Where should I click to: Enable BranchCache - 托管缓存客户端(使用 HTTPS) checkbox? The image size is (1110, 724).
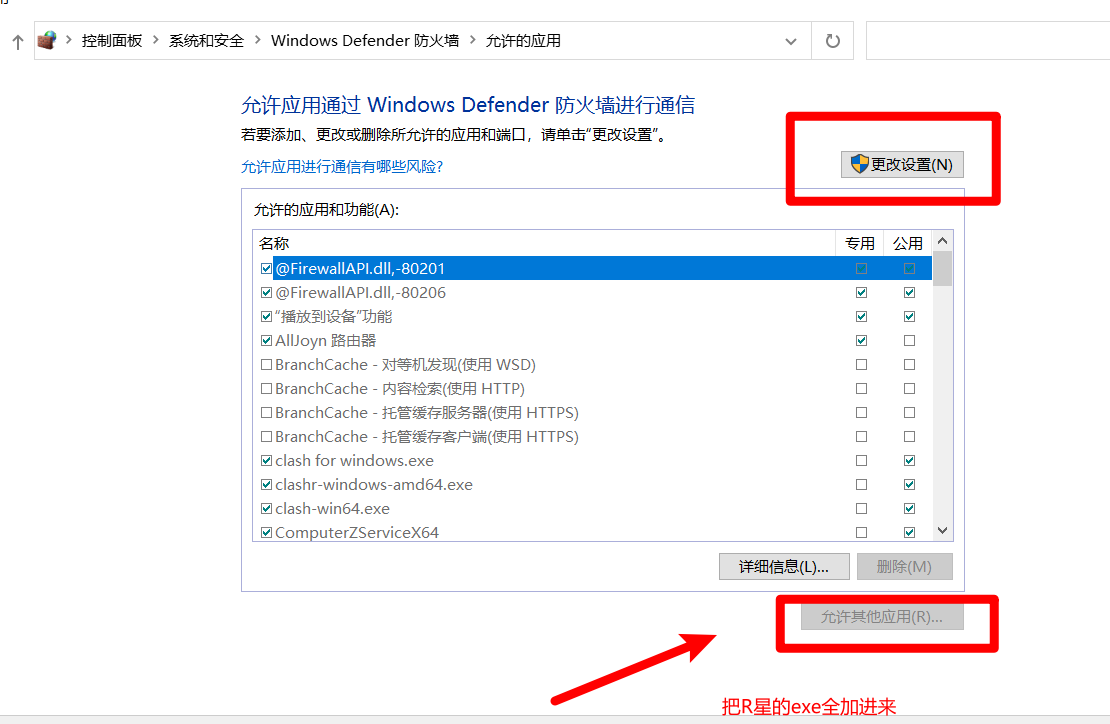(266, 437)
